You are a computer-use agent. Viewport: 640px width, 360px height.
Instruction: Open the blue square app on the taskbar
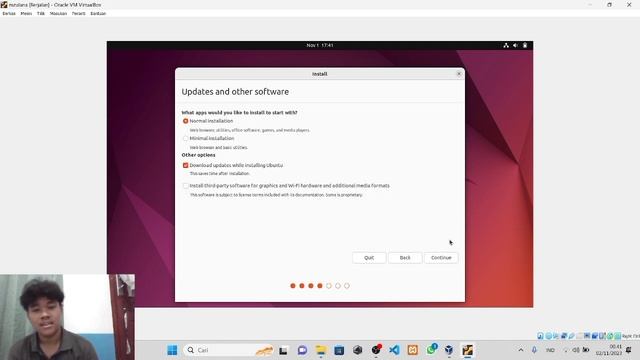(x=339, y=350)
